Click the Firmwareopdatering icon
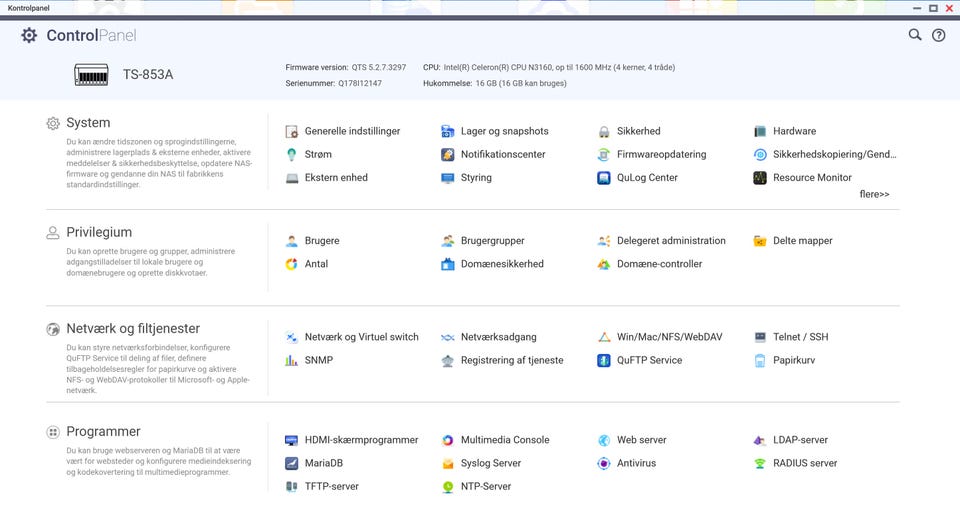 604,155
